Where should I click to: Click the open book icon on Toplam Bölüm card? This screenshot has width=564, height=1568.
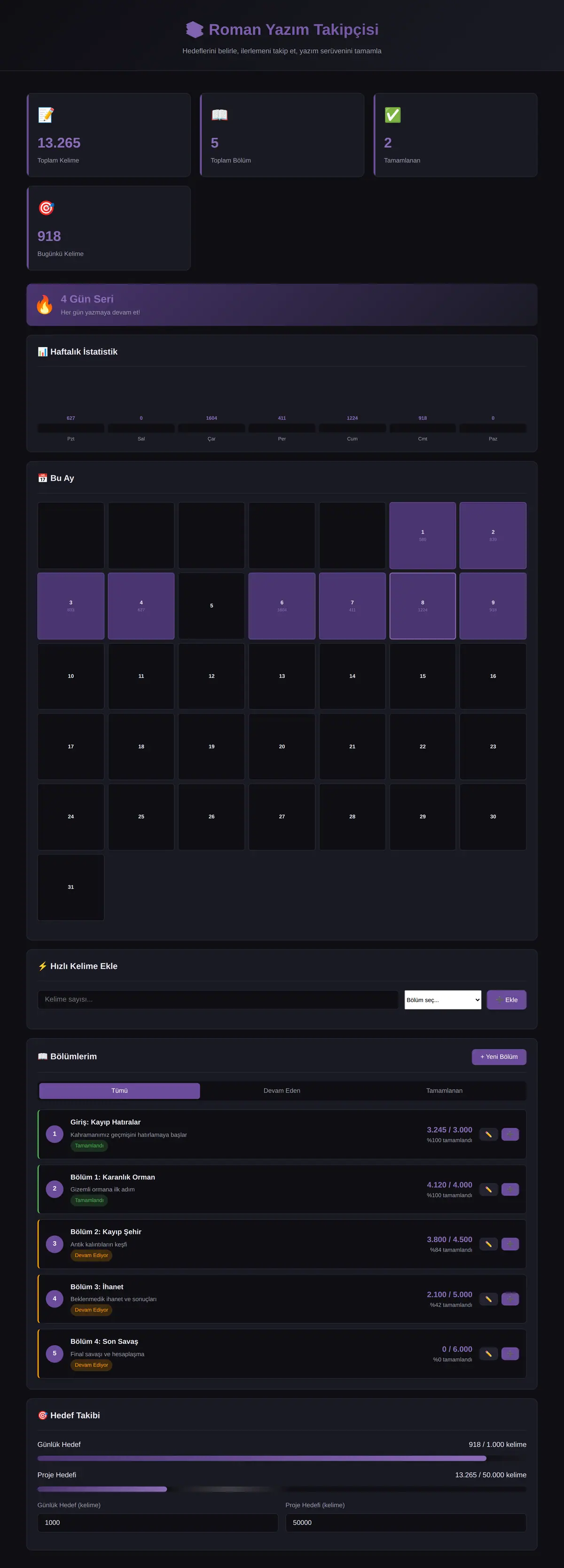pyautogui.click(x=219, y=115)
